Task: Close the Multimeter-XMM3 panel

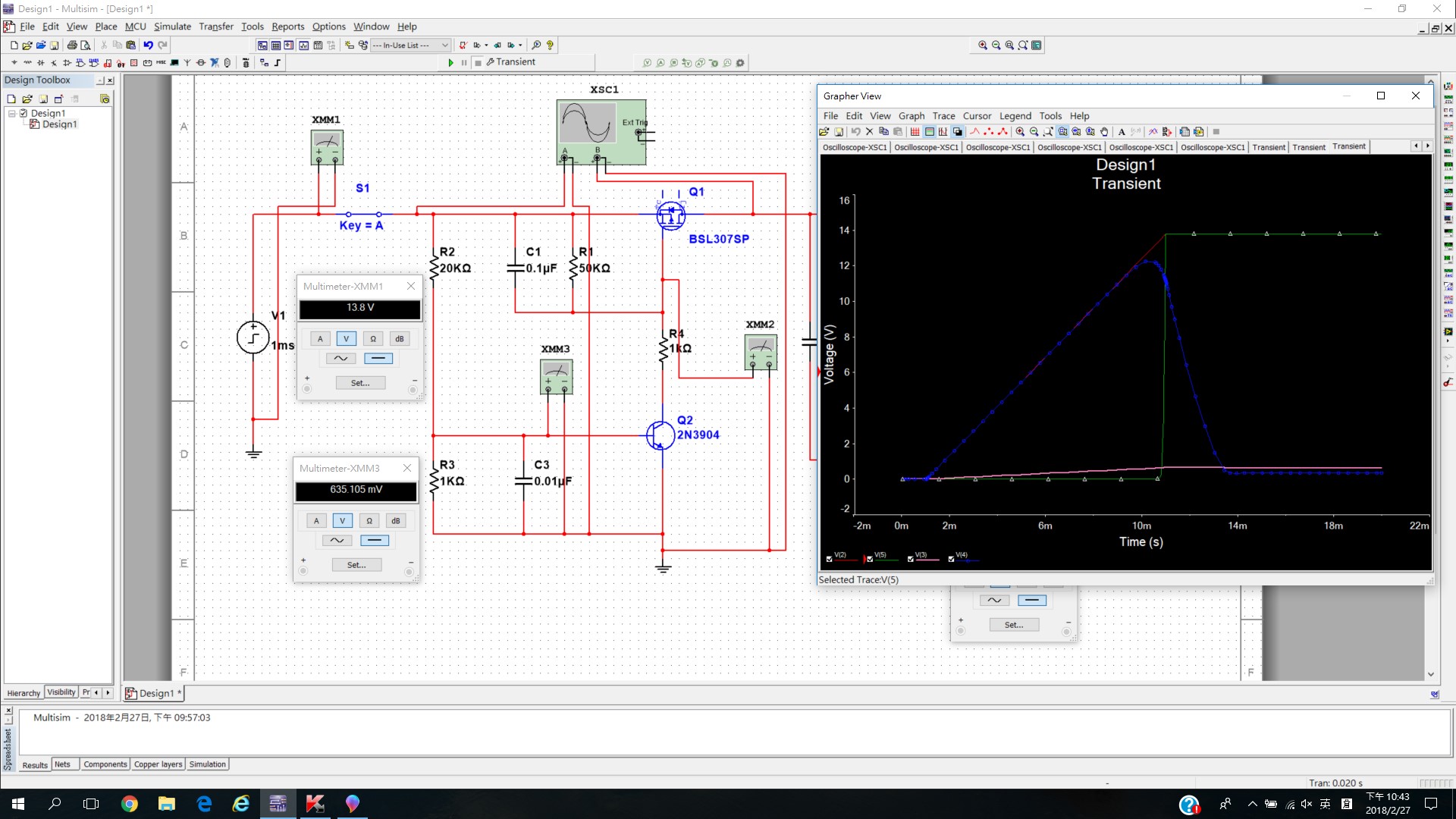Action: [407, 468]
